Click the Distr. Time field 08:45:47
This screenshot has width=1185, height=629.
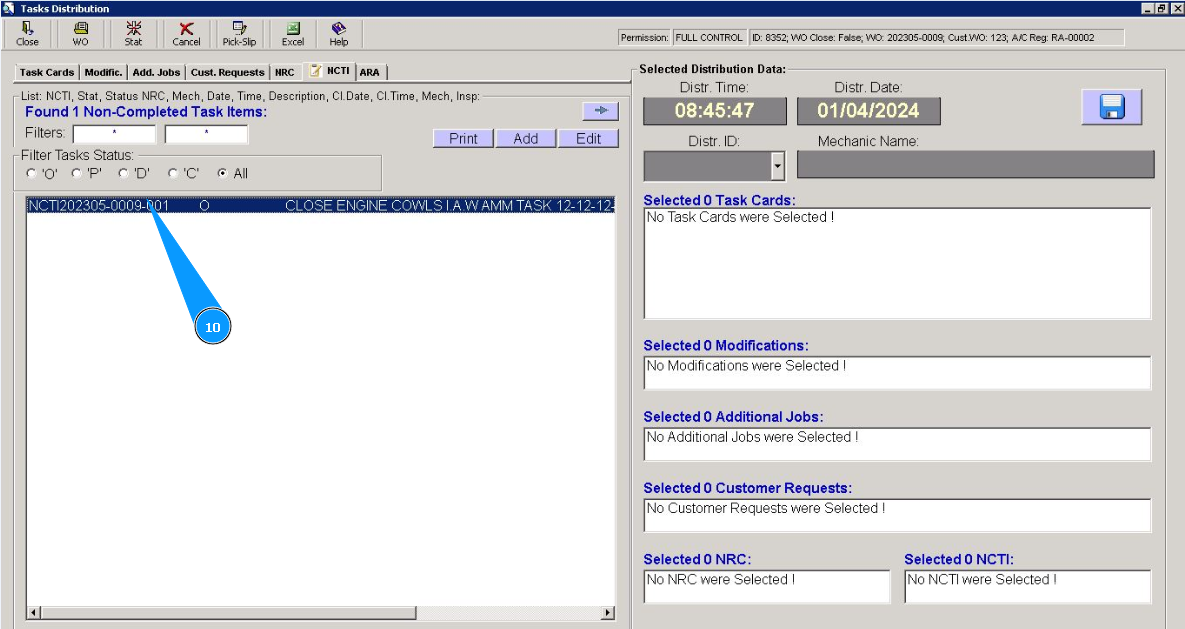(x=715, y=110)
